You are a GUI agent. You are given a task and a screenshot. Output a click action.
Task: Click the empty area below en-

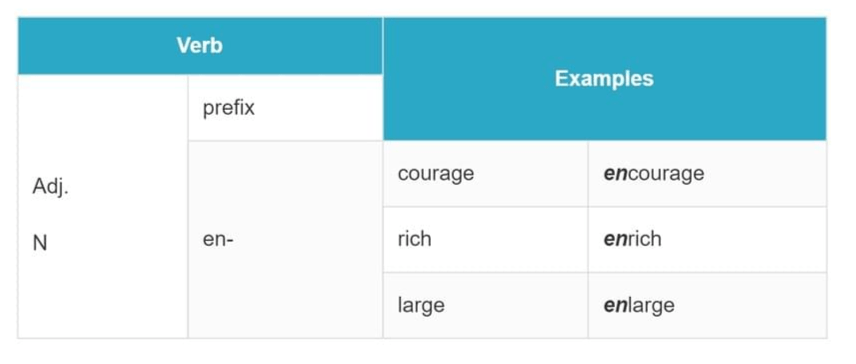pyautogui.click(x=285, y=295)
